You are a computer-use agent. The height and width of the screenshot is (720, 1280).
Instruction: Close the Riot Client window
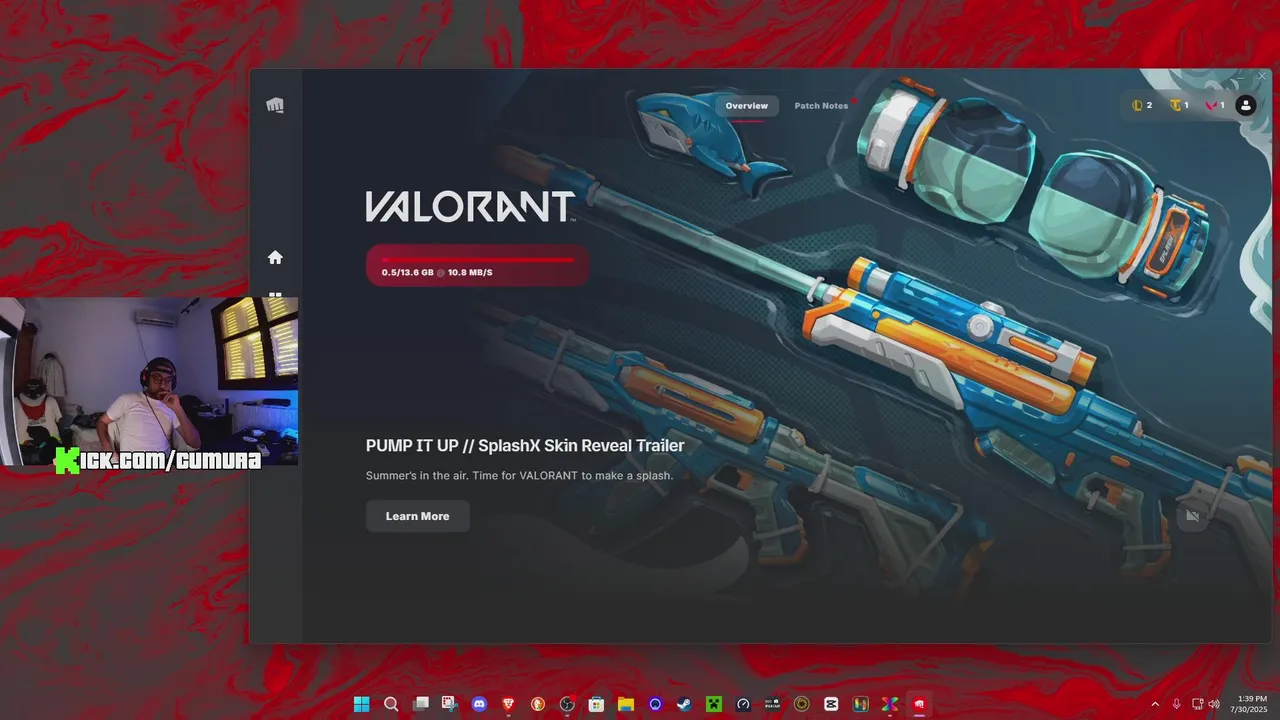pyautogui.click(x=1261, y=76)
